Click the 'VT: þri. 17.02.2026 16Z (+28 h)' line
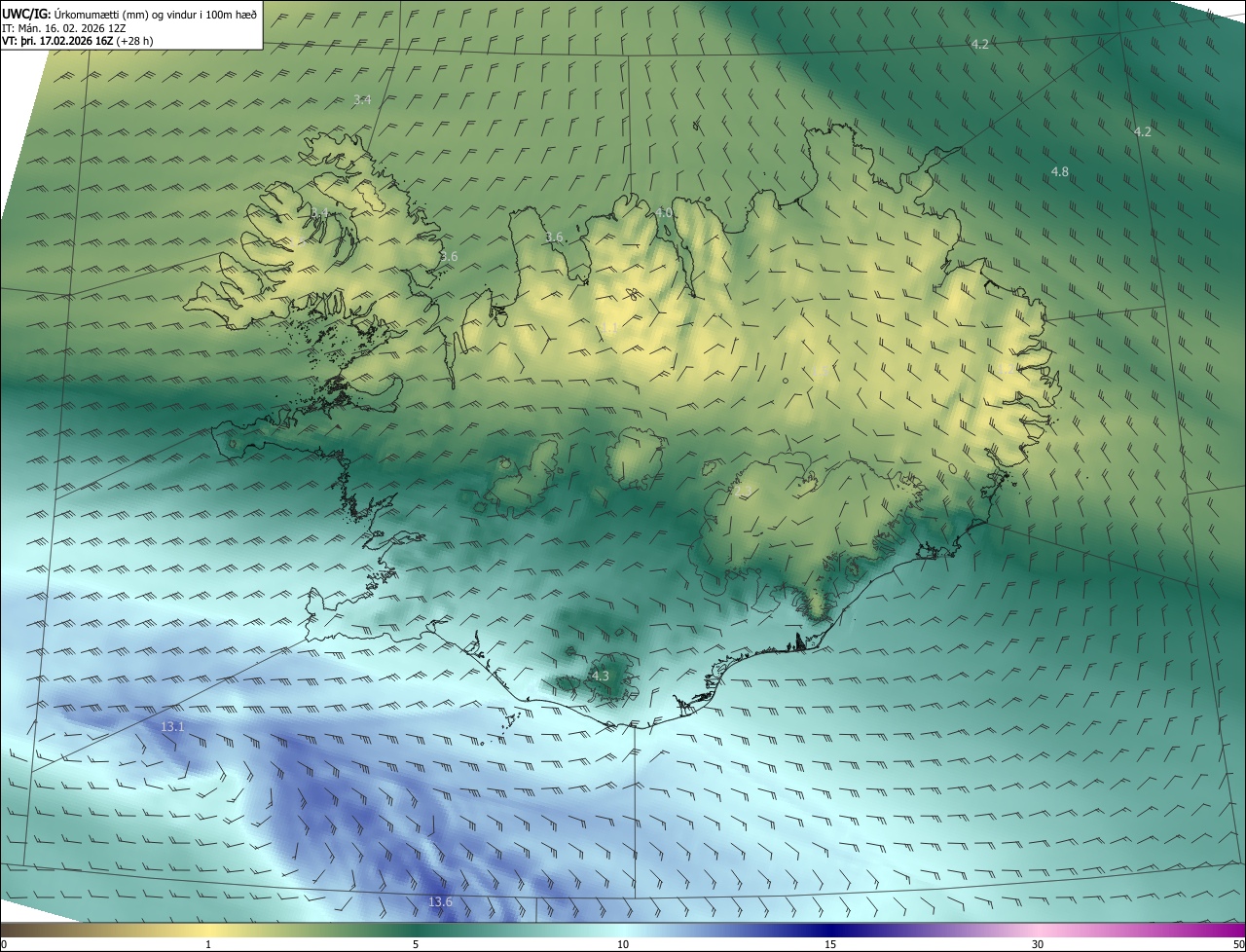The width and height of the screenshot is (1246, 952). (x=78, y=41)
